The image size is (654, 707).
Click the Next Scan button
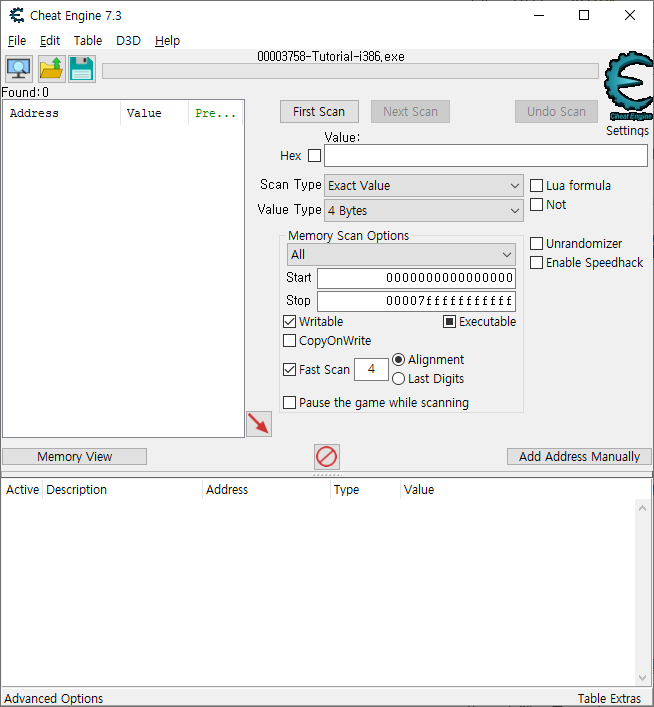tap(410, 111)
